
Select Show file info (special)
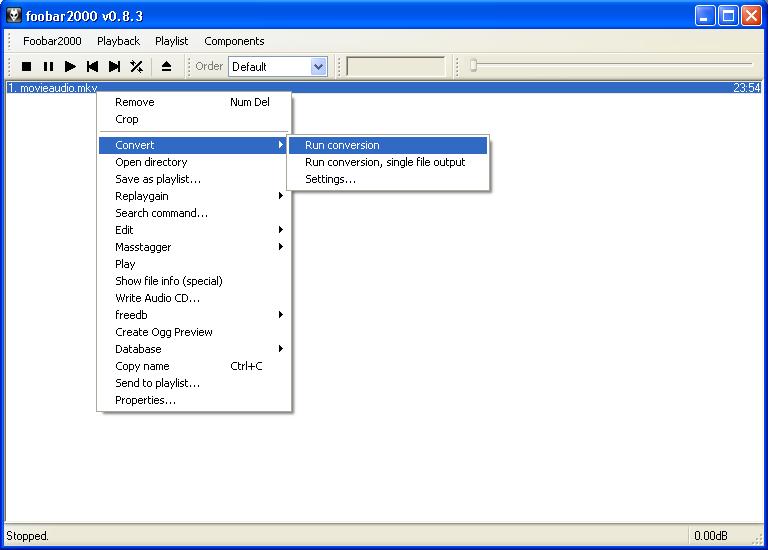[194, 281]
